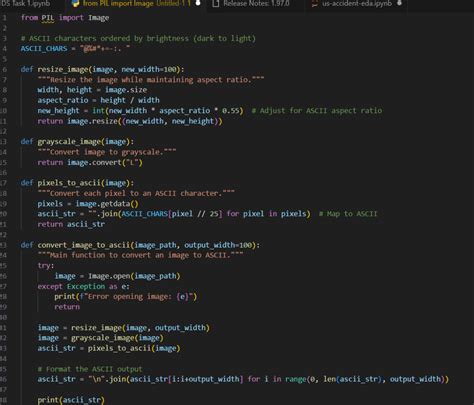Click 'image.convert("L")' in the return line
This screenshot has width=474, height=405.
point(105,162)
